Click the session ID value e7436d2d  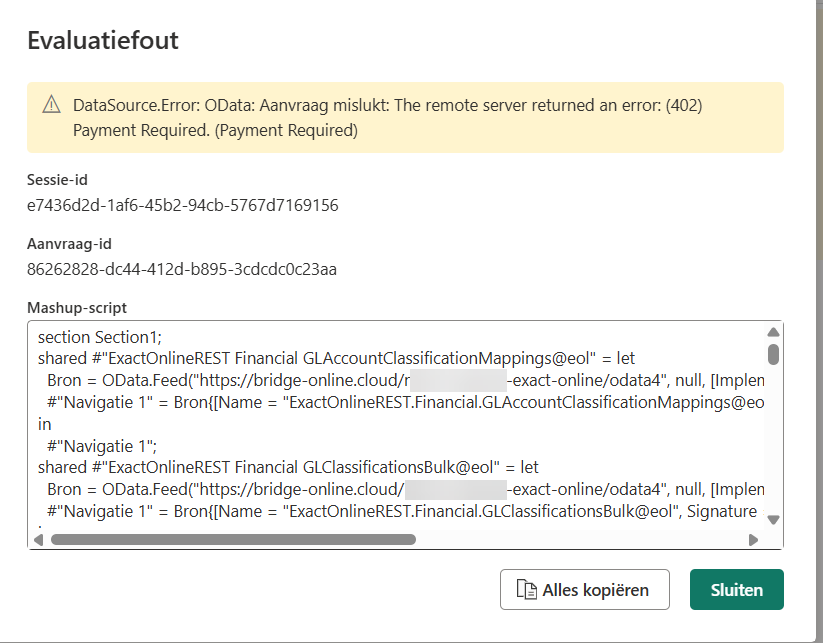[x=182, y=206]
